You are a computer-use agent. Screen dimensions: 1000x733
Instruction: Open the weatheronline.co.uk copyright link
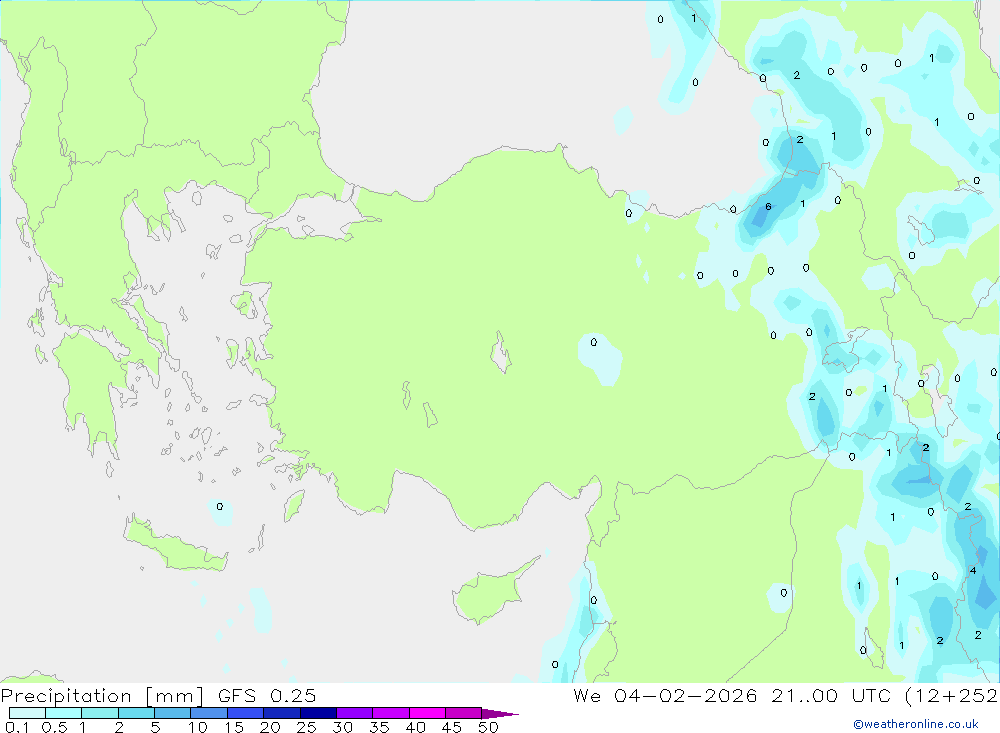click(916, 724)
